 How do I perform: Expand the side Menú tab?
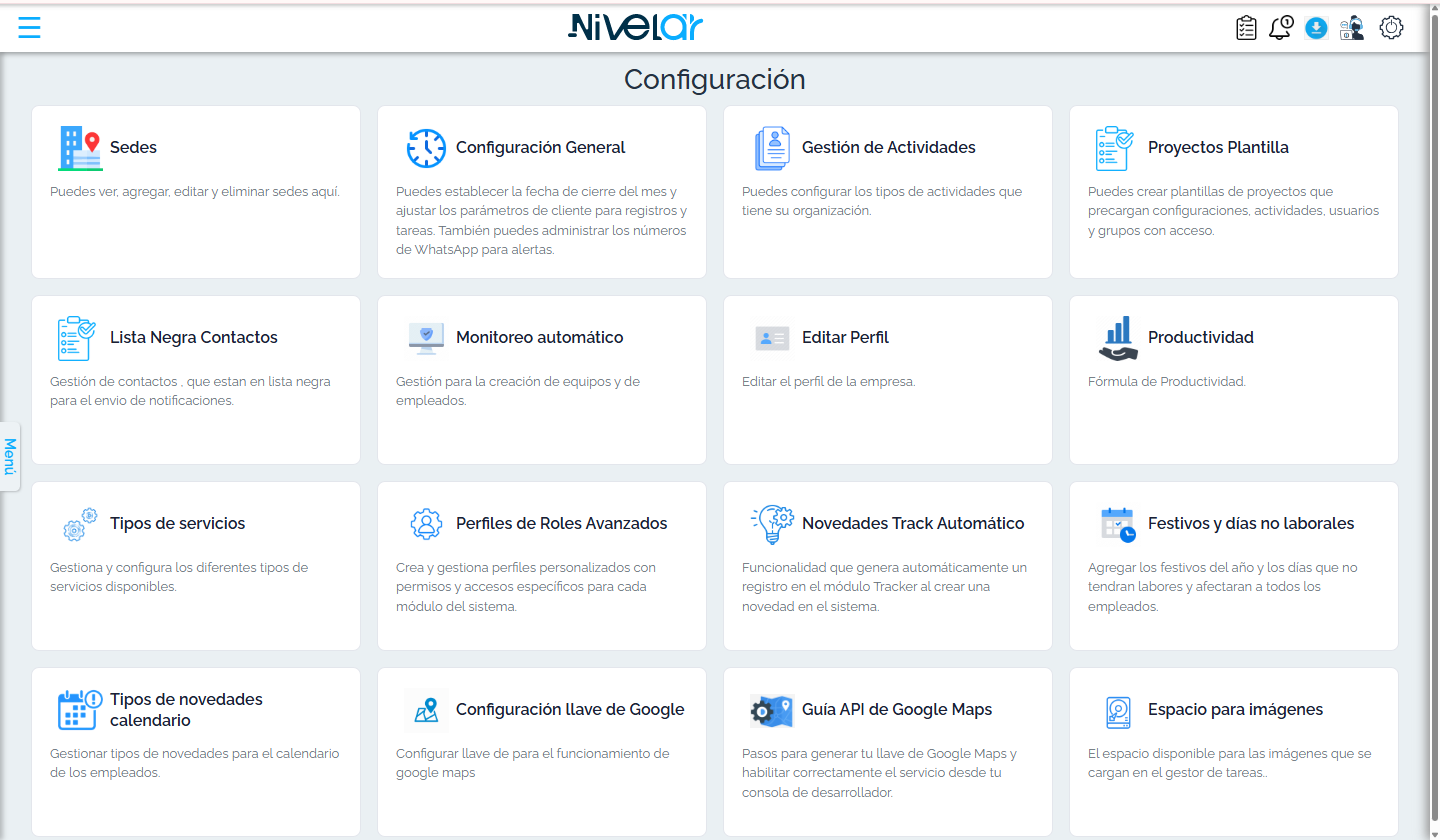coord(10,456)
